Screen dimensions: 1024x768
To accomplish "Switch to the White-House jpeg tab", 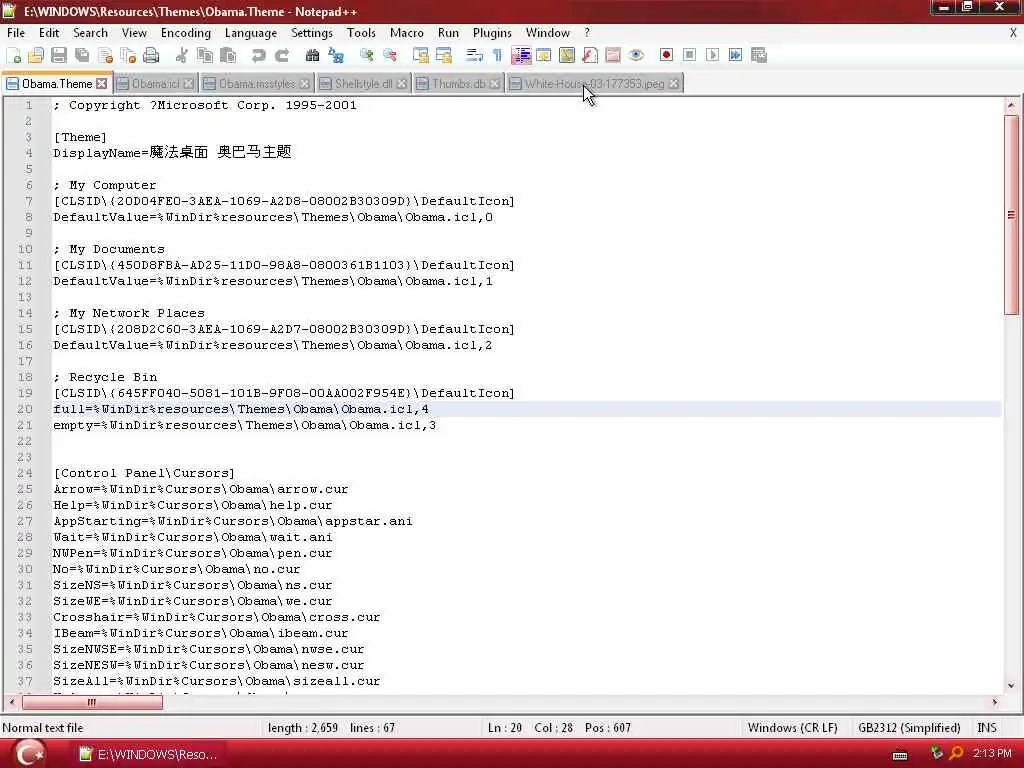I will click(x=594, y=84).
